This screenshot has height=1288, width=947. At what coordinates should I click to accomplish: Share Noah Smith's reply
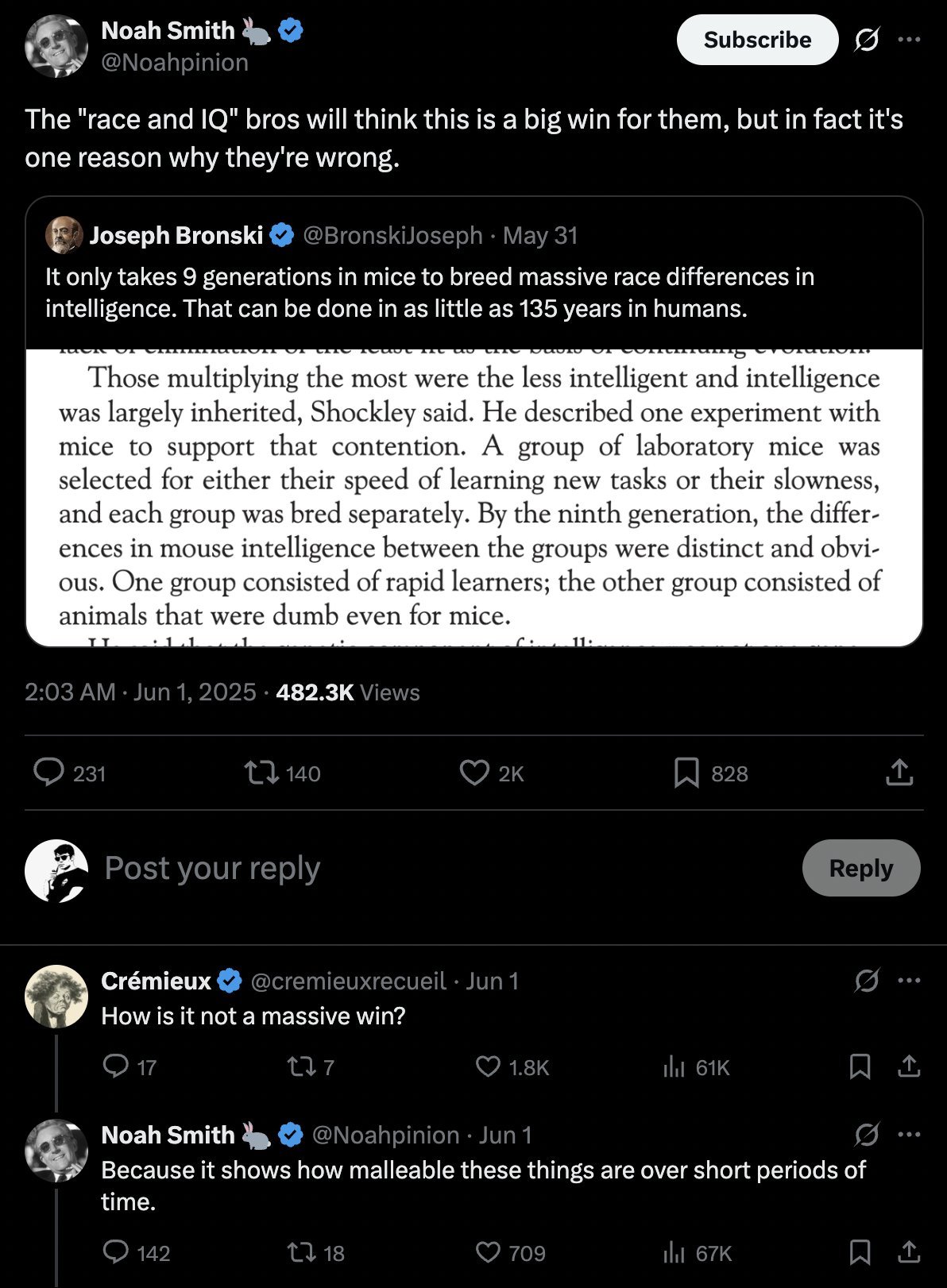click(x=909, y=1252)
